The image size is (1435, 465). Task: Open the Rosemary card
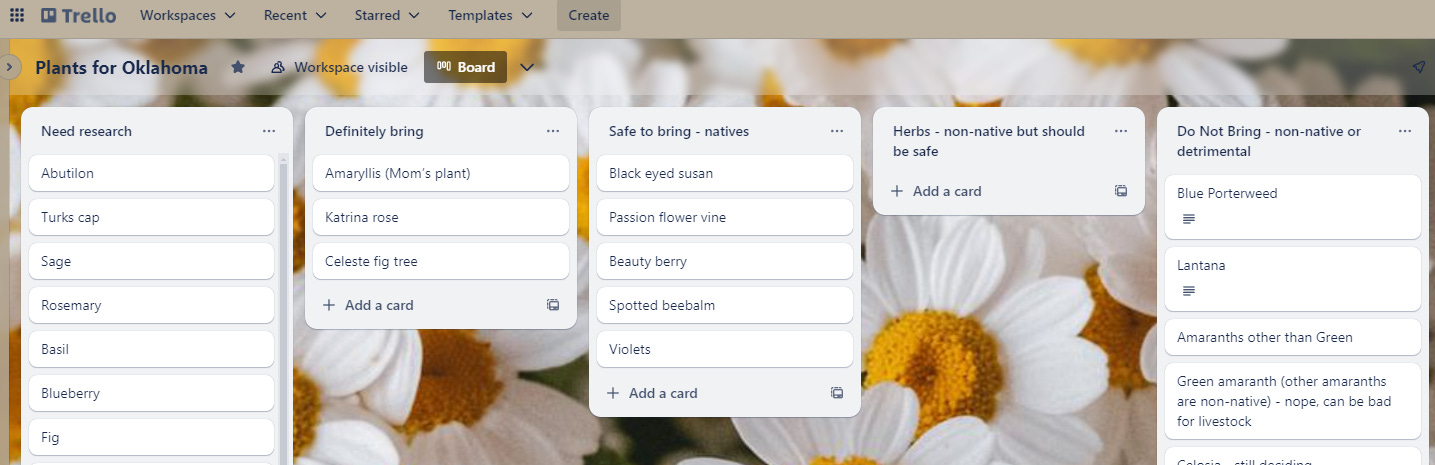151,305
